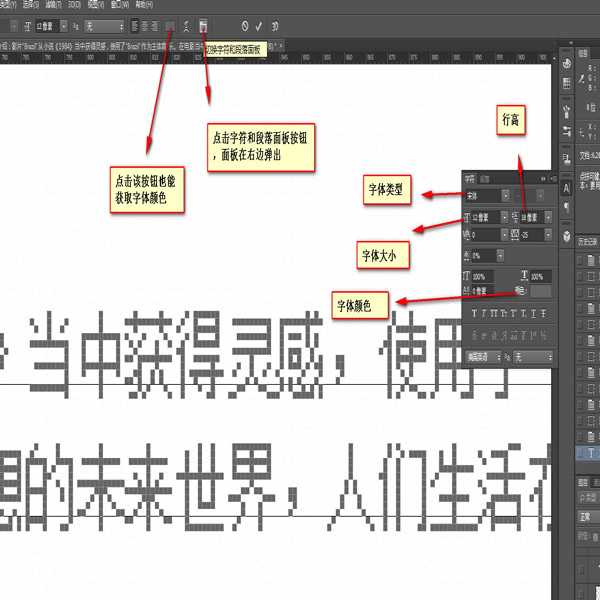Toggle Underline in the Character panel

click(533, 314)
